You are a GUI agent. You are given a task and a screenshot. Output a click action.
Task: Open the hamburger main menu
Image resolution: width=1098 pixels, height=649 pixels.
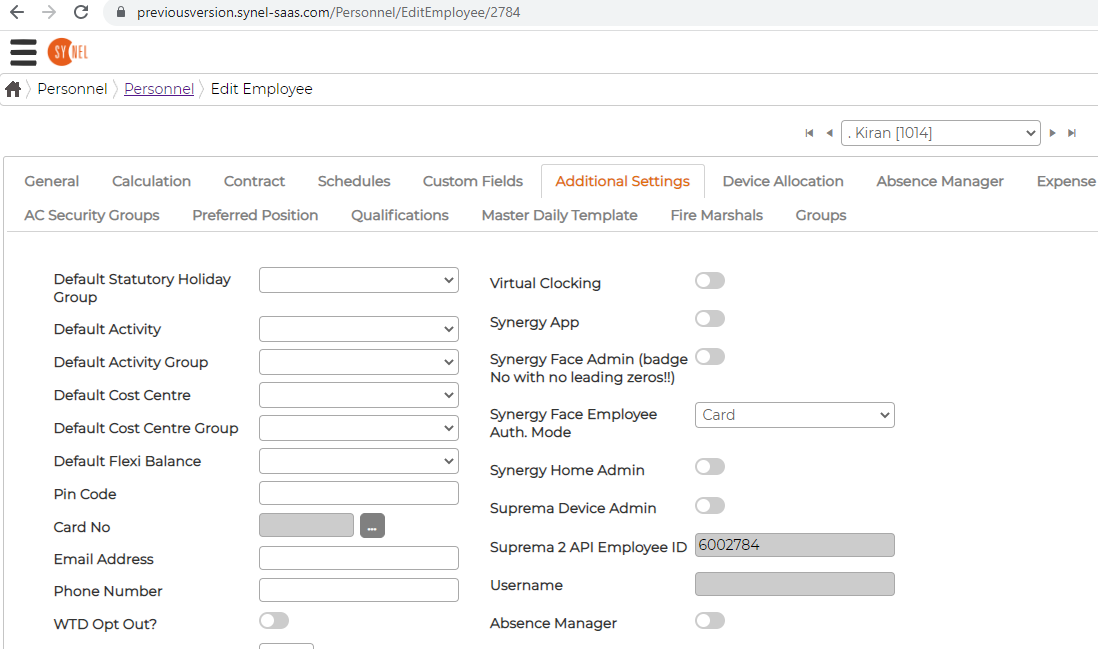(x=23, y=53)
